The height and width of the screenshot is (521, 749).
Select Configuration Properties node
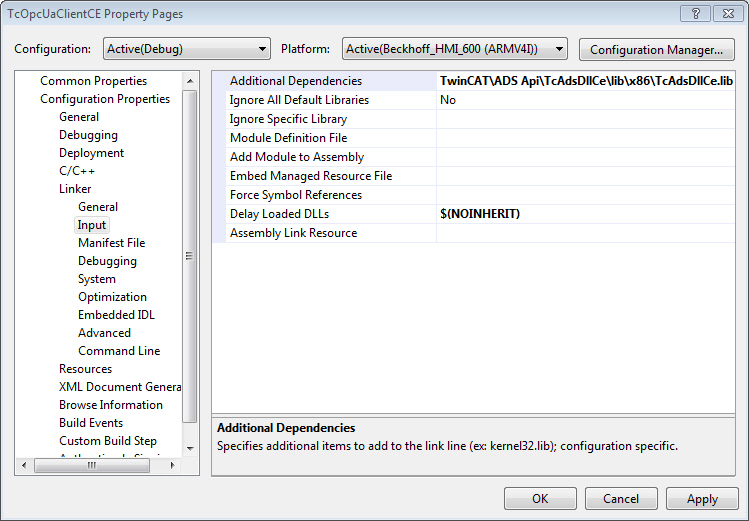pos(105,99)
